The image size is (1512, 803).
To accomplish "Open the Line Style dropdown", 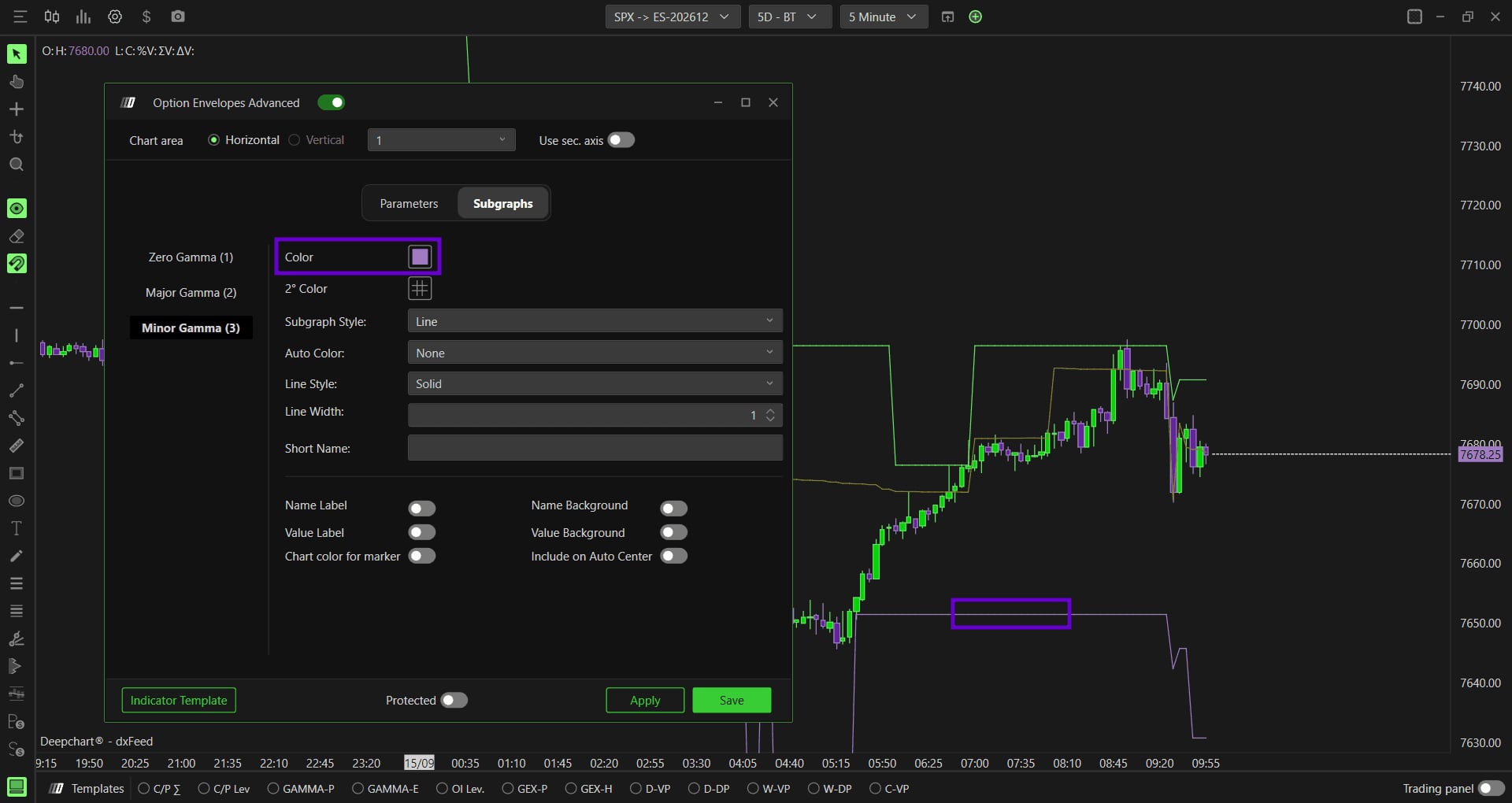I will pos(595,383).
